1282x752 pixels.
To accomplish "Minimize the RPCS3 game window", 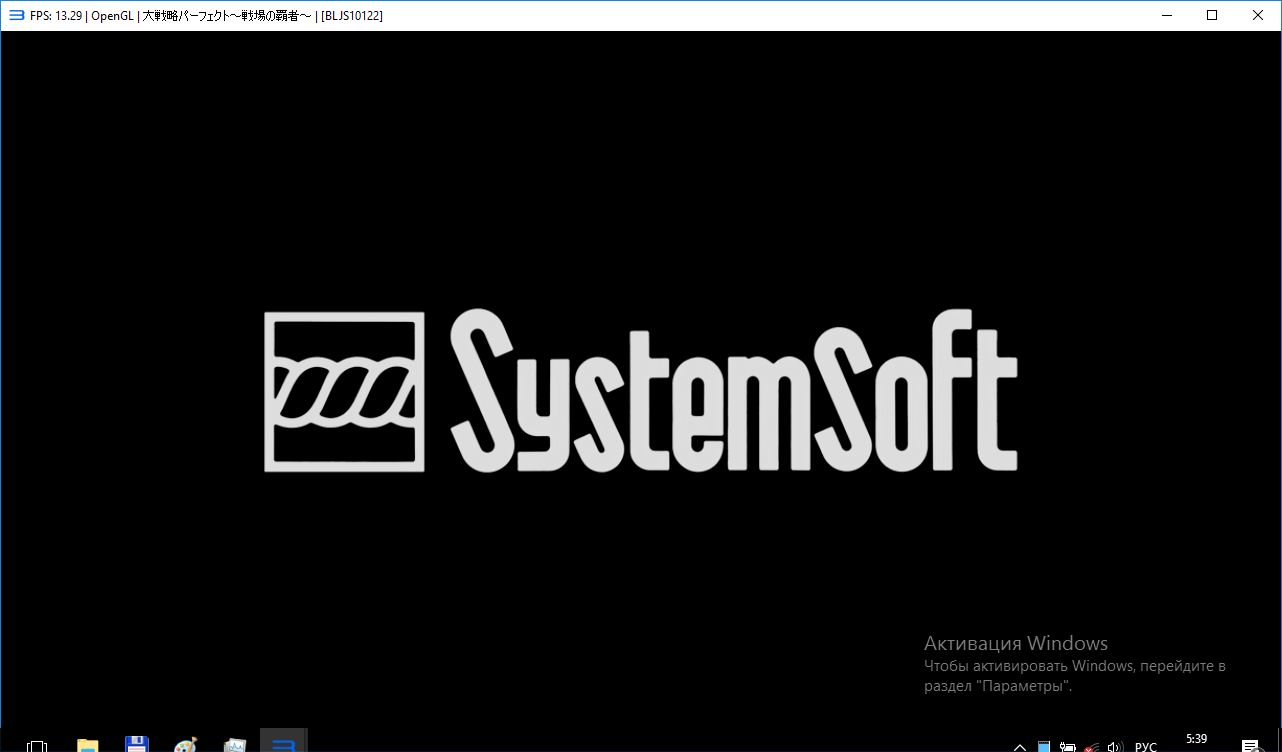I will 1166,15.
